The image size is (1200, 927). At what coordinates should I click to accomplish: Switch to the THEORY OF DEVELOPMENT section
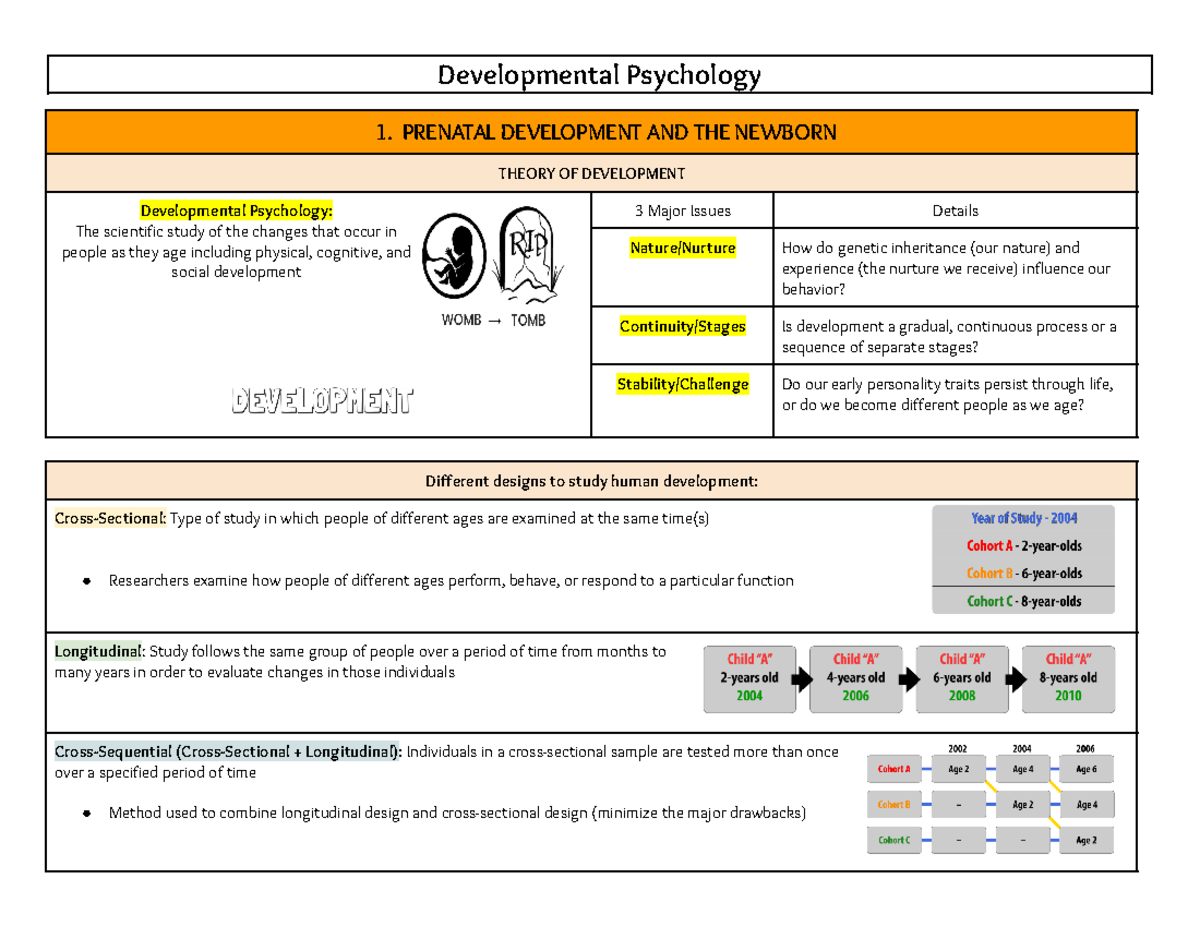592,172
